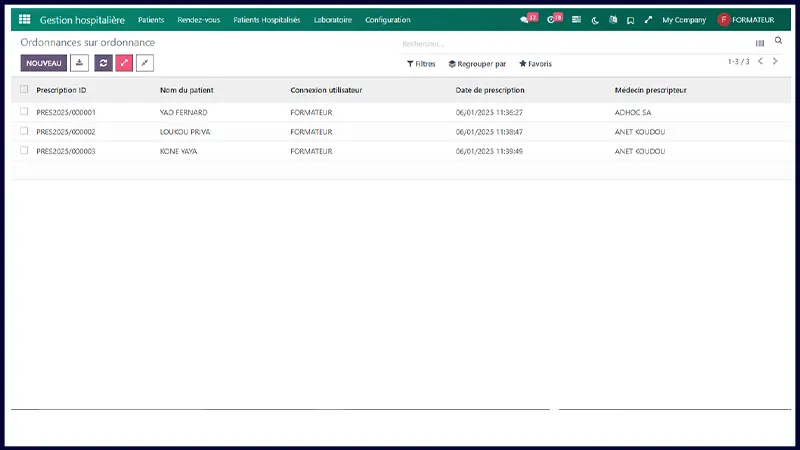Viewport: 800px width, 450px height.
Task: Click the search magnifier icon
Action: tap(778, 40)
